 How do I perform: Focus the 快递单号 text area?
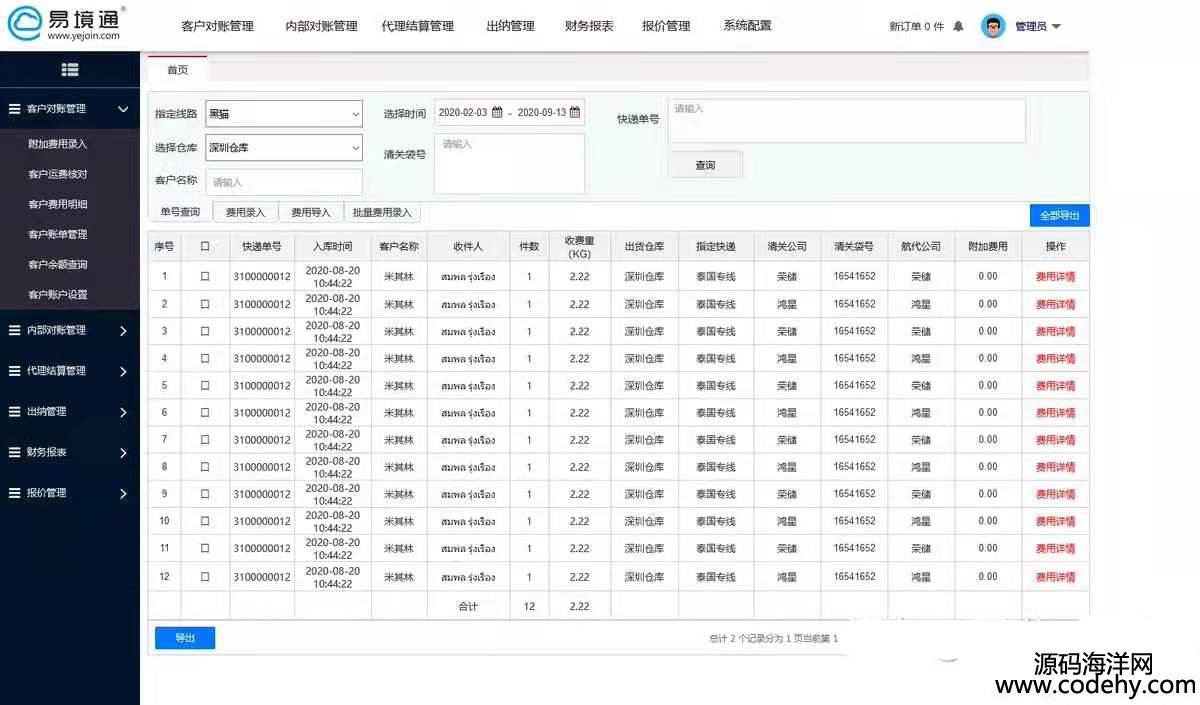(x=847, y=121)
